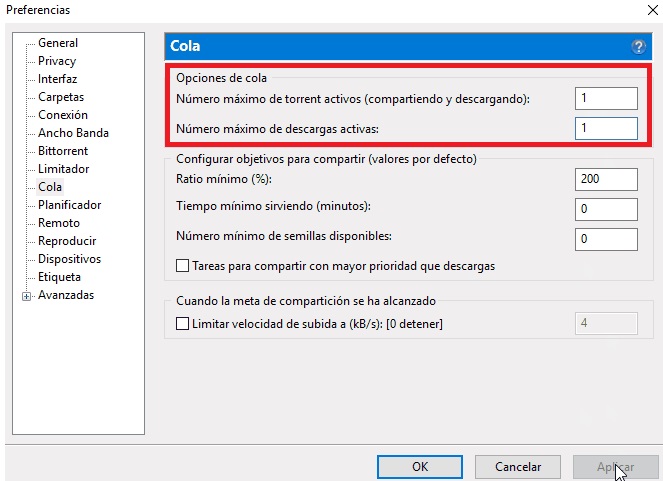Focus the maximum active torrents field

click(x=606, y=98)
